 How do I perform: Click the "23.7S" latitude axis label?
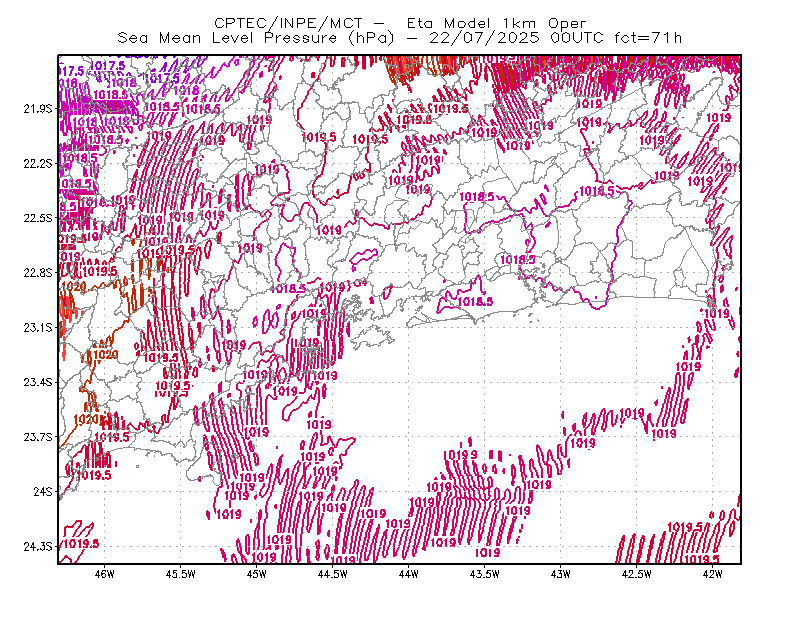point(38,437)
